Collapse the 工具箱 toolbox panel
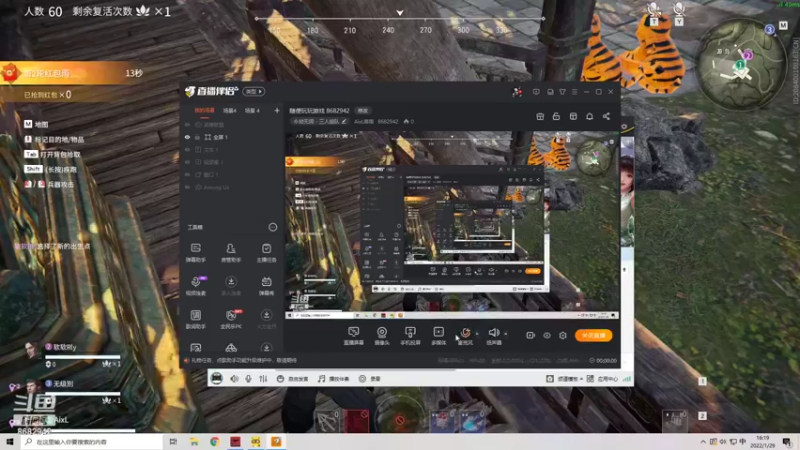Screen dimensions: 800x450 coord(273,227)
